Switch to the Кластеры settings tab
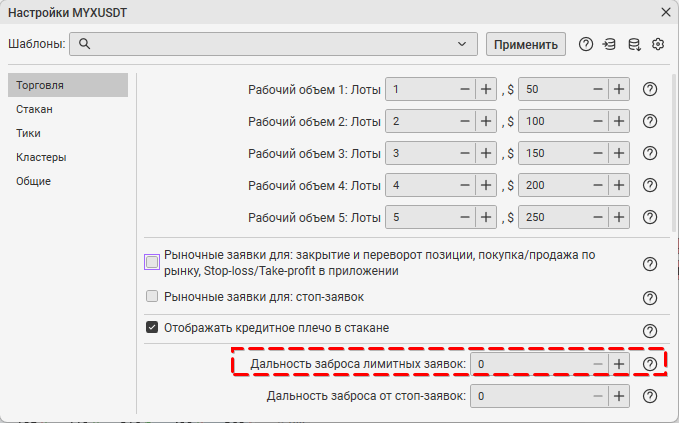The width and height of the screenshot is (679, 423). [x=68, y=157]
